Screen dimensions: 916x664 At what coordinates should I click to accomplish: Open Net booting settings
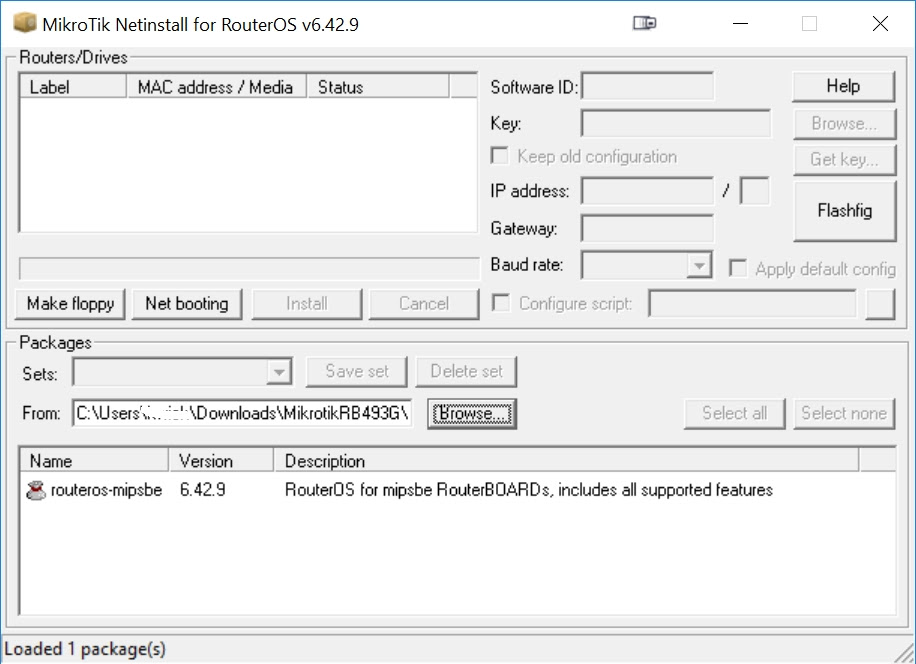coord(187,304)
